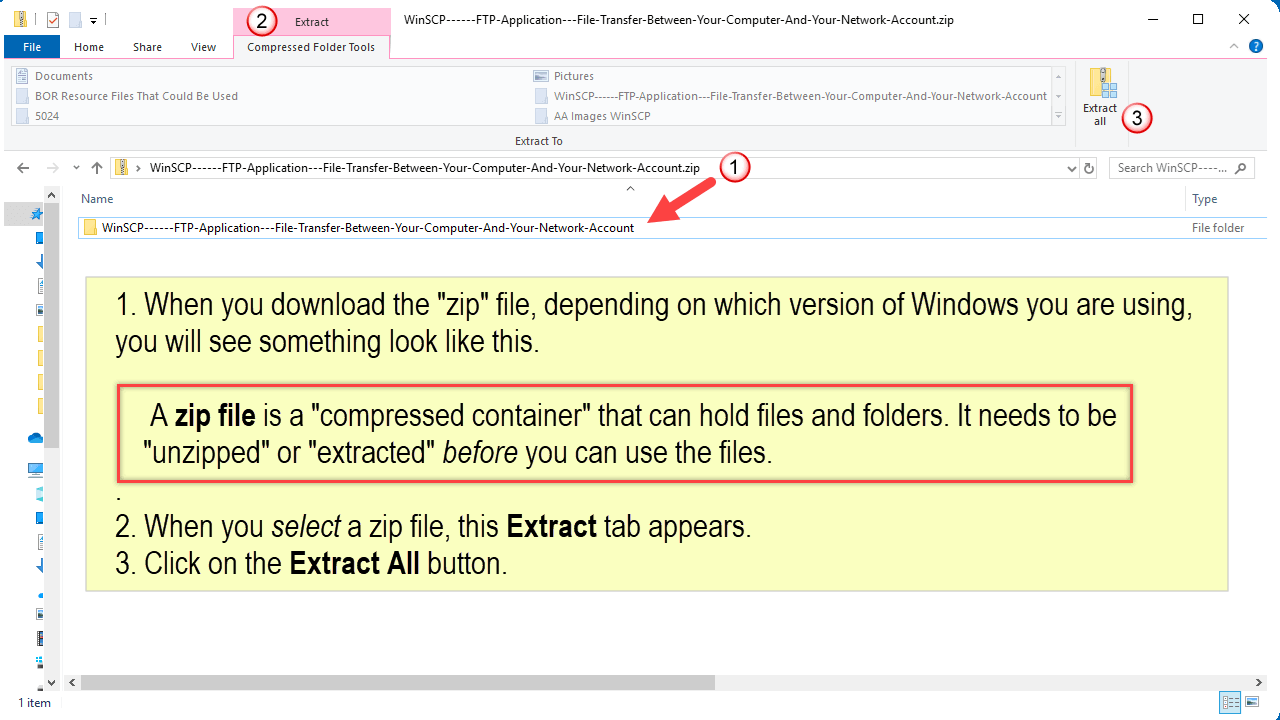
Task: Choose Pictures in Extract To list
Action: [x=566, y=76]
